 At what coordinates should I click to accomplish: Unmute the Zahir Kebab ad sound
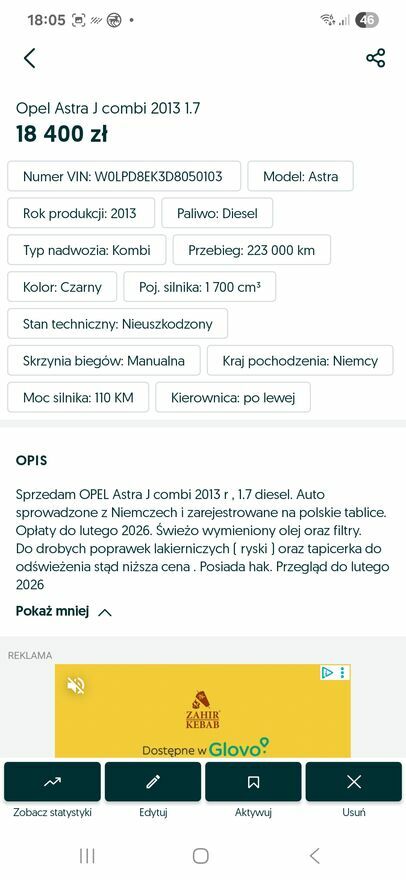click(75, 685)
